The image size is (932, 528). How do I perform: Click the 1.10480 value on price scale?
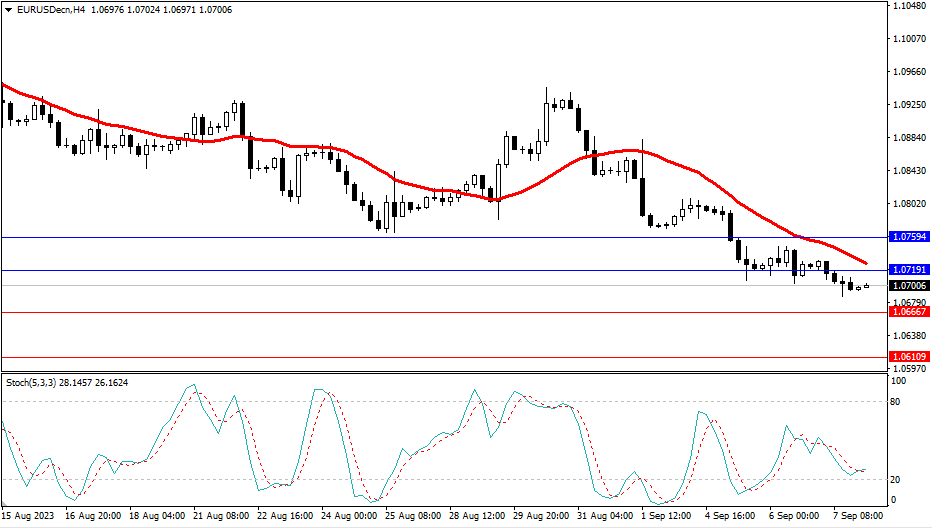click(x=907, y=6)
